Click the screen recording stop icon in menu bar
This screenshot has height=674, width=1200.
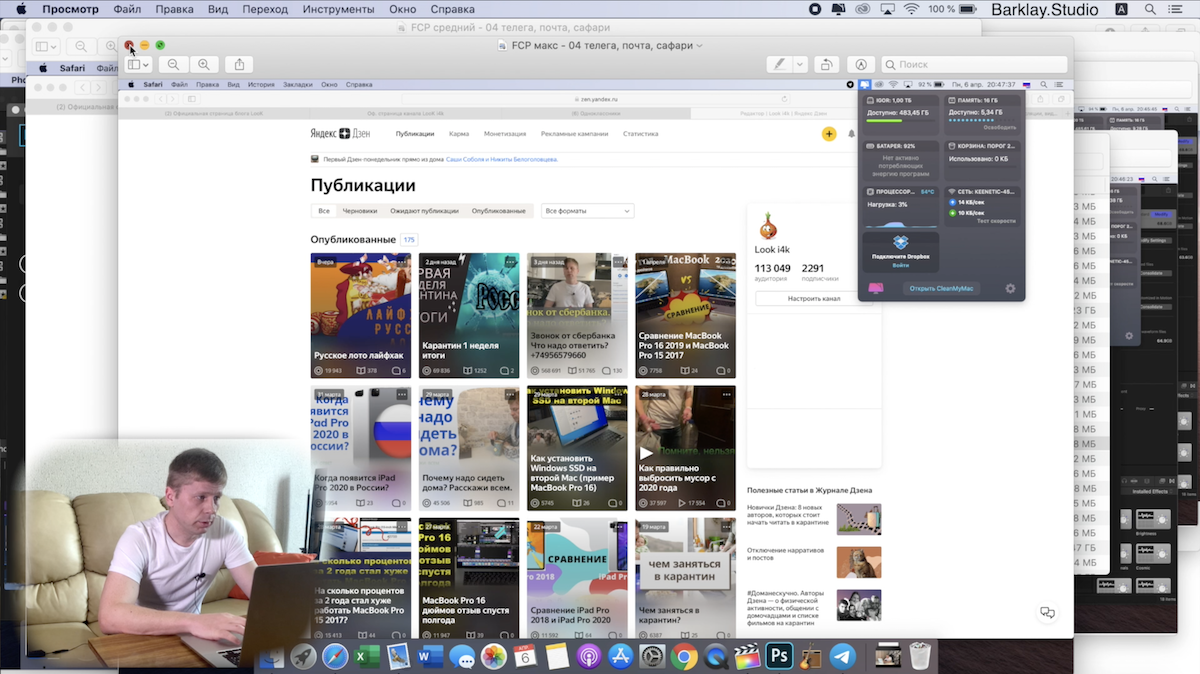pyautogui.click(x=816, y=9)
